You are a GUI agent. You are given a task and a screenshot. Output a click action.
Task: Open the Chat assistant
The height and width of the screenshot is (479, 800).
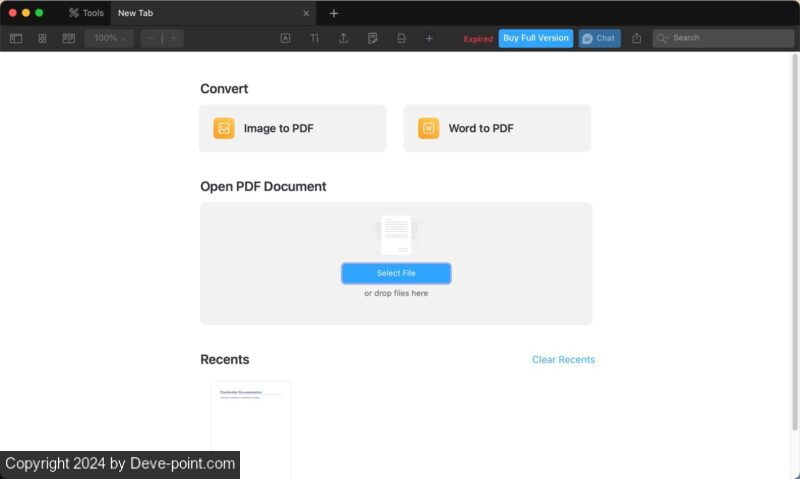pos(599,38)
